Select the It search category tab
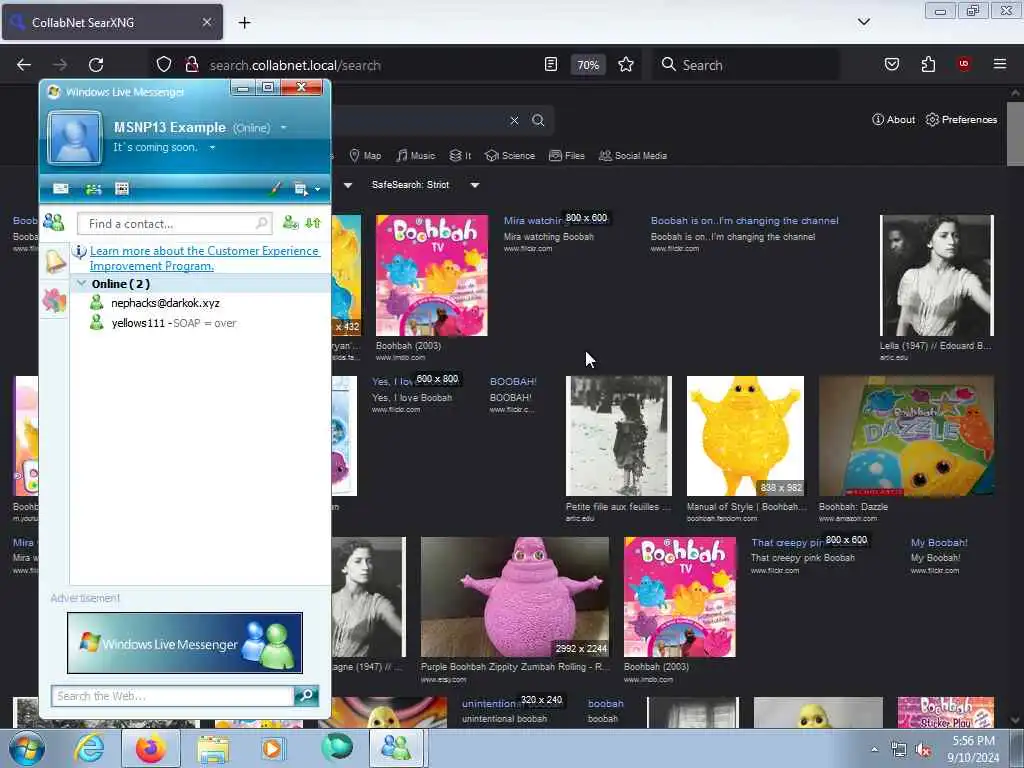The image size is (1024, 768). pos(460,155)
